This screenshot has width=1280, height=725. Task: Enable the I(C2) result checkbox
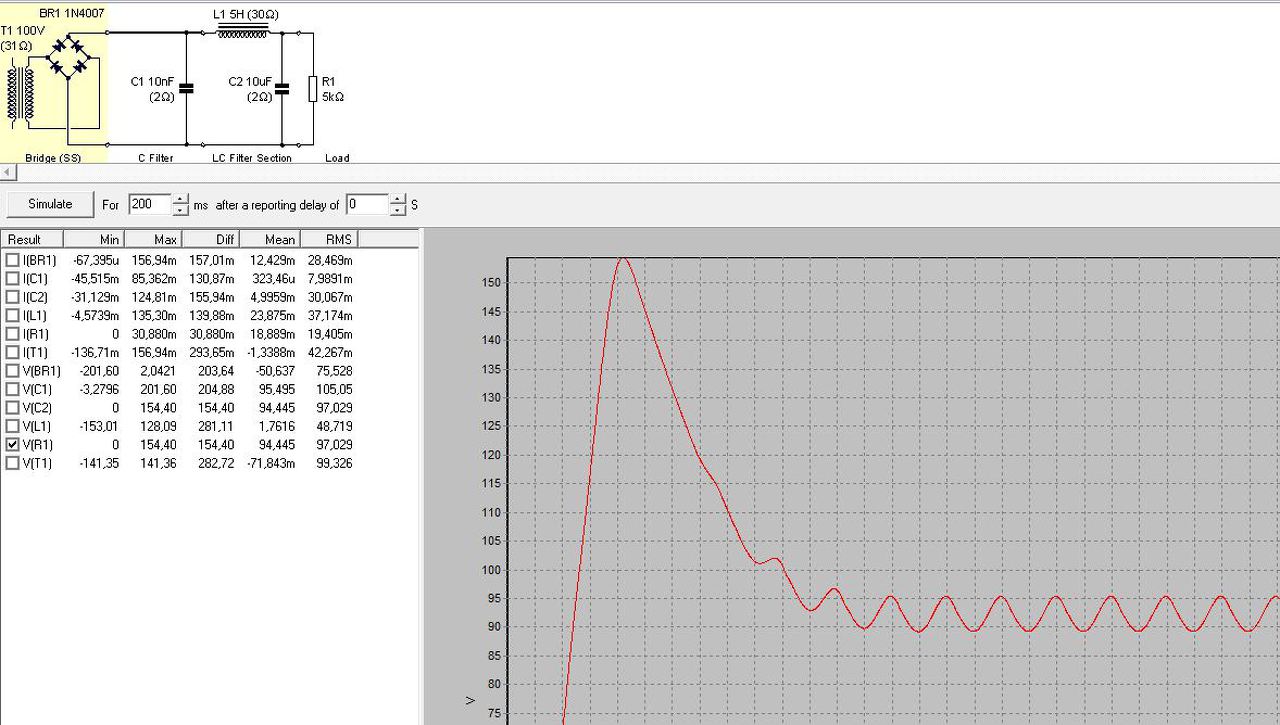click(x=13, y=297)
